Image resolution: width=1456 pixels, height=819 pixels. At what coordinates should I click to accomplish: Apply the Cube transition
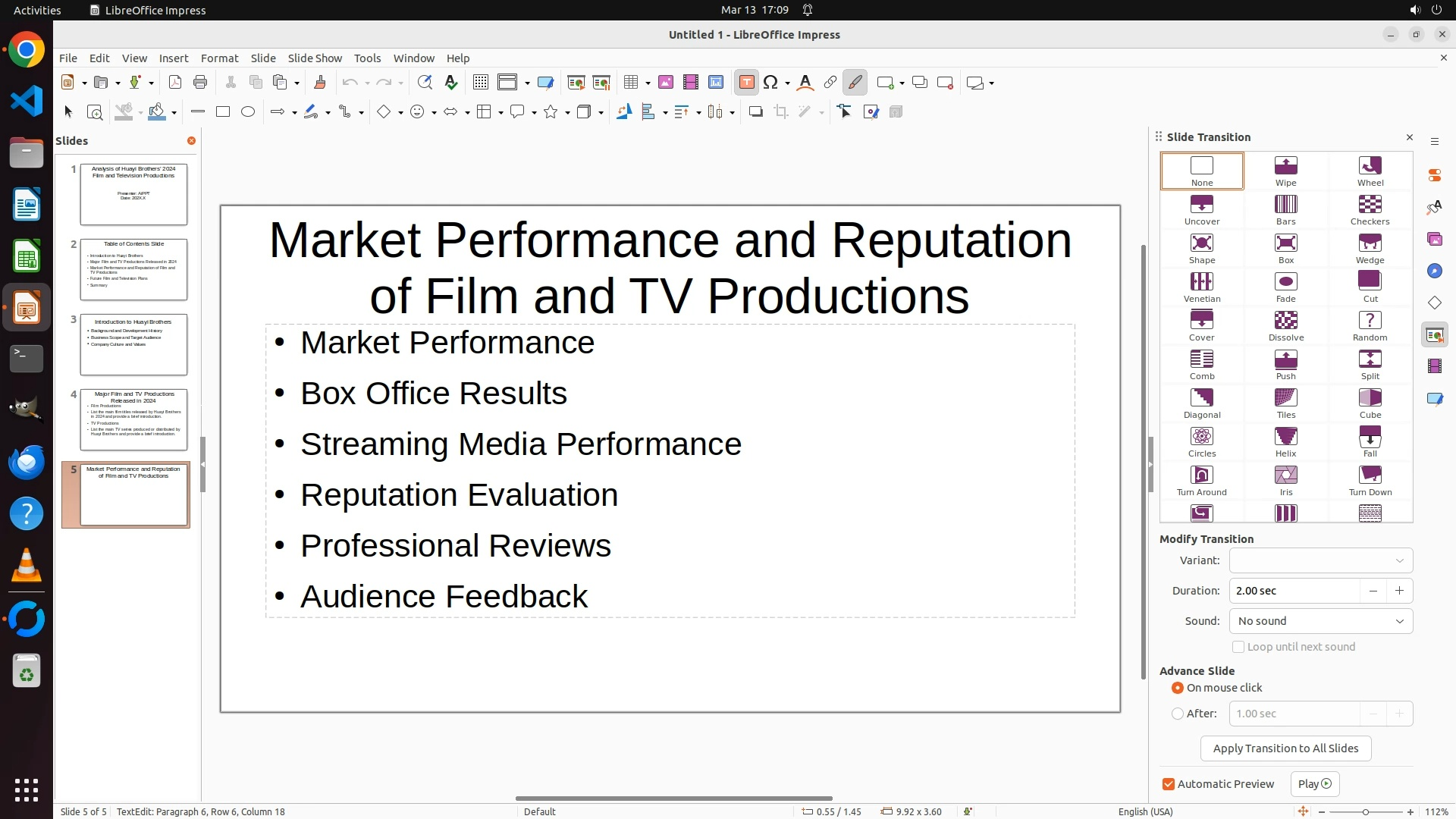[x=1370, y=403]
